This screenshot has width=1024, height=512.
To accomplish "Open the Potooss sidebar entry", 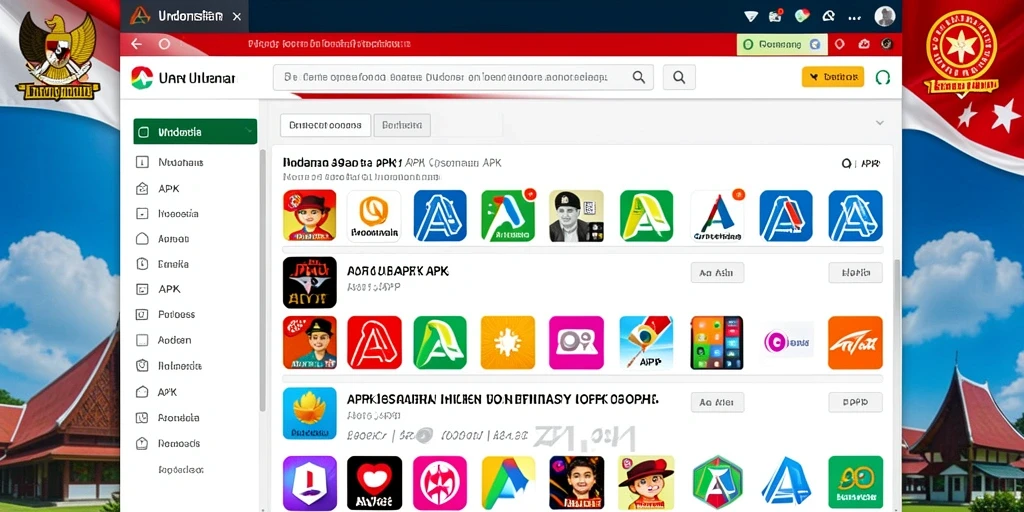I will [176, 314].
